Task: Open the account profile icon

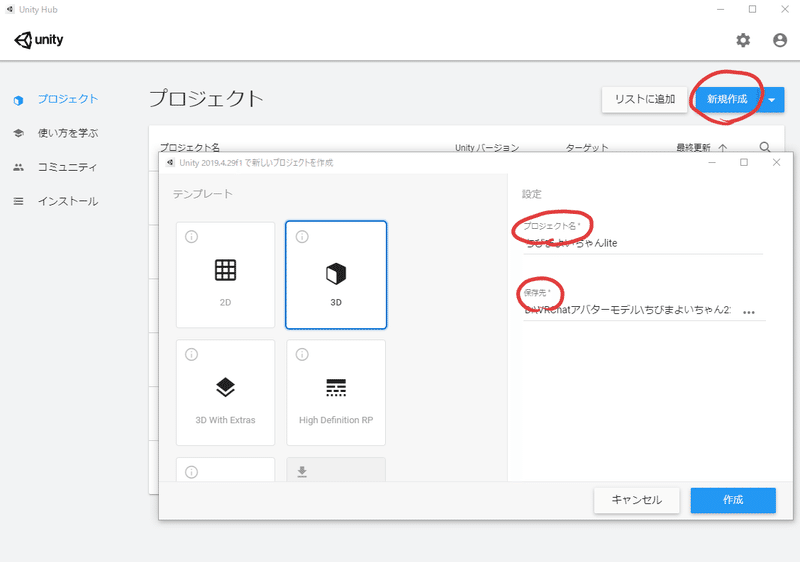Action: point(780,40)
